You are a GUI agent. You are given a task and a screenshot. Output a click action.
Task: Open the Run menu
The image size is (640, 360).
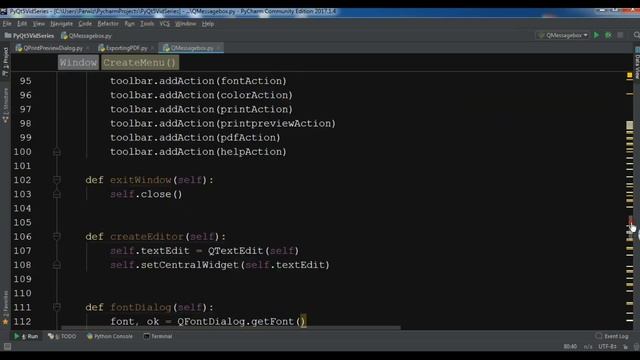point(129,24)
